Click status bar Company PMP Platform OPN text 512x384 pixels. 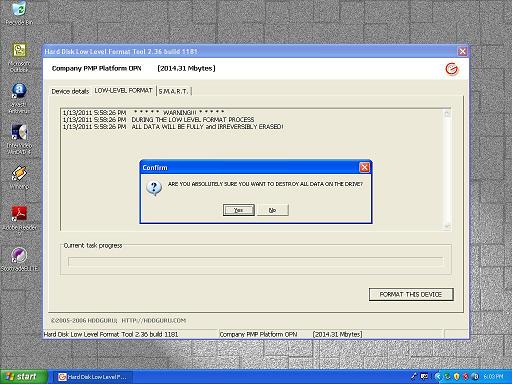click(x=258, y=334)
